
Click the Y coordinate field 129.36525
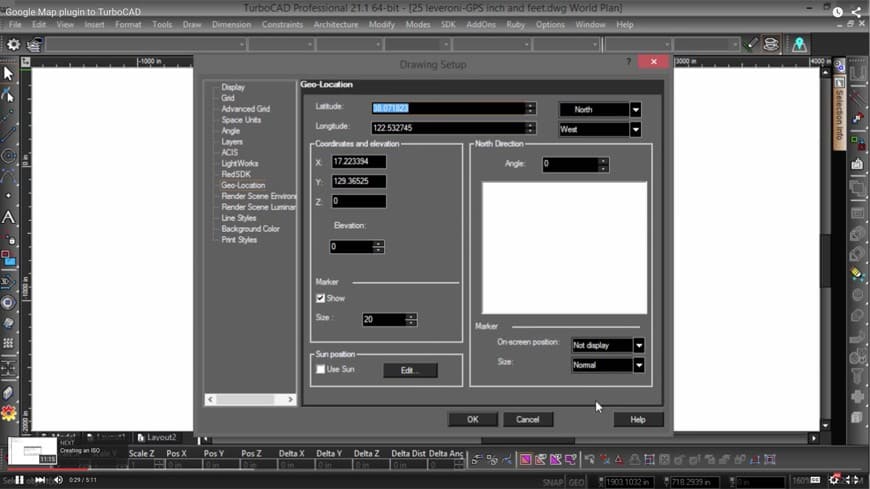click(x=358, y=182)
